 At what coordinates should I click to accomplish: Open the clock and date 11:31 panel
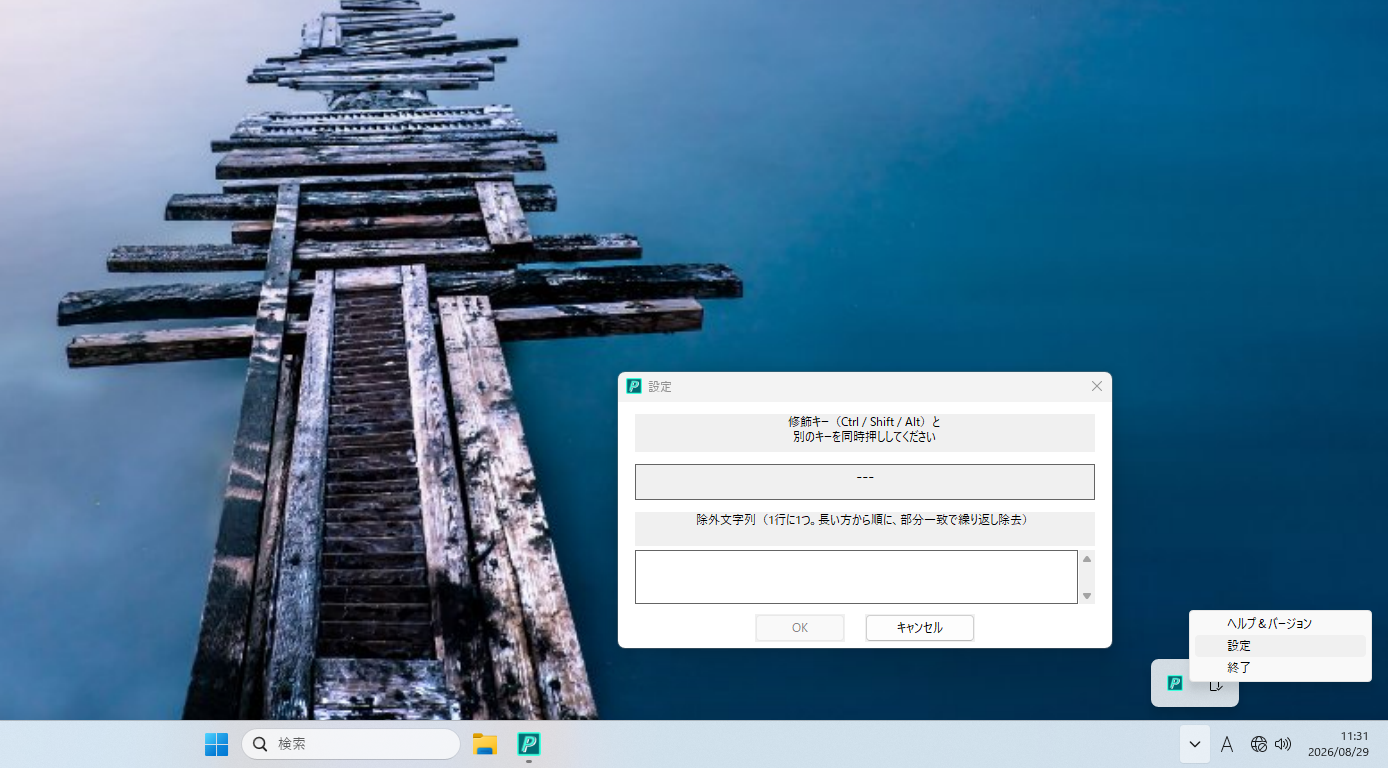pyautogui.click(x=1338, y=744)
